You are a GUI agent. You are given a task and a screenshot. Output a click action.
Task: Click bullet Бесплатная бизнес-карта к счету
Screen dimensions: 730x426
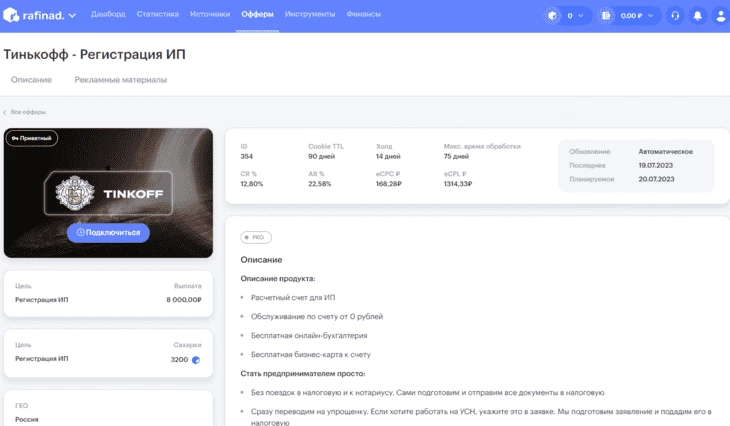(311, 355)
